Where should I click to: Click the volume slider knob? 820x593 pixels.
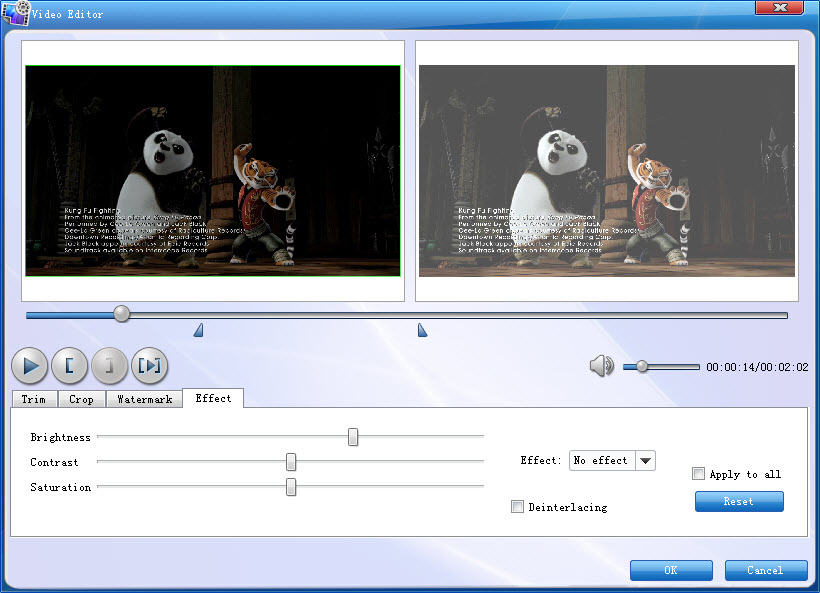(x=642, y=367)
